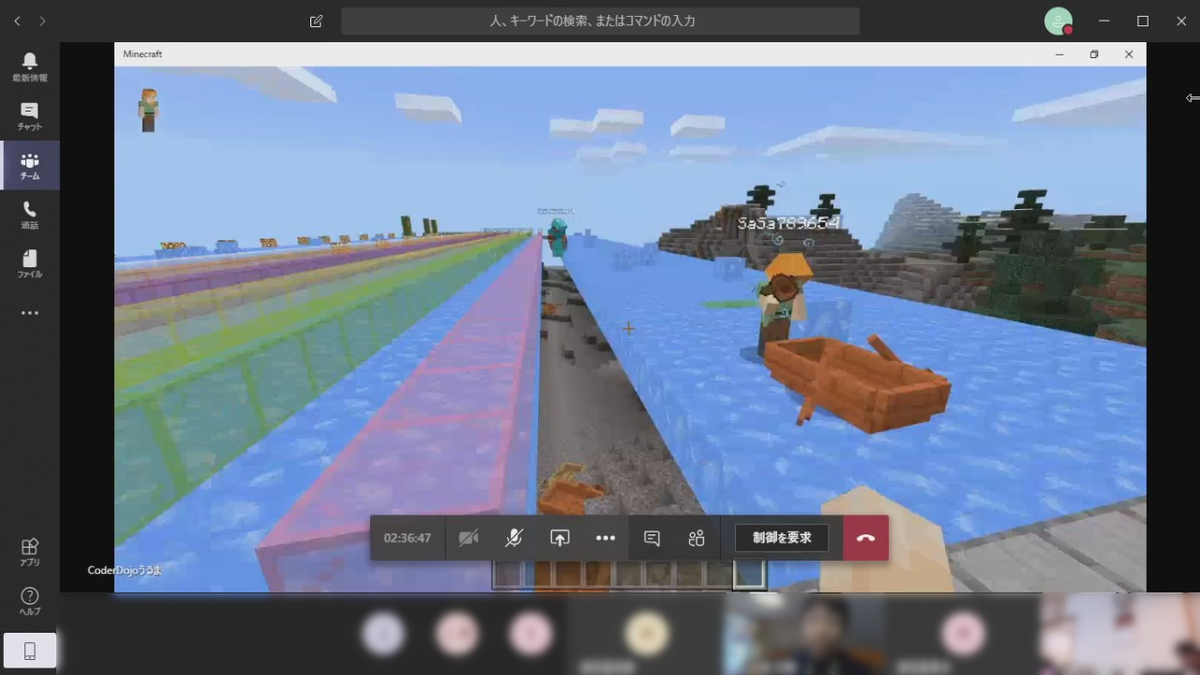
Task: Open the Files section in the sidebar
Action: (29, 263)
